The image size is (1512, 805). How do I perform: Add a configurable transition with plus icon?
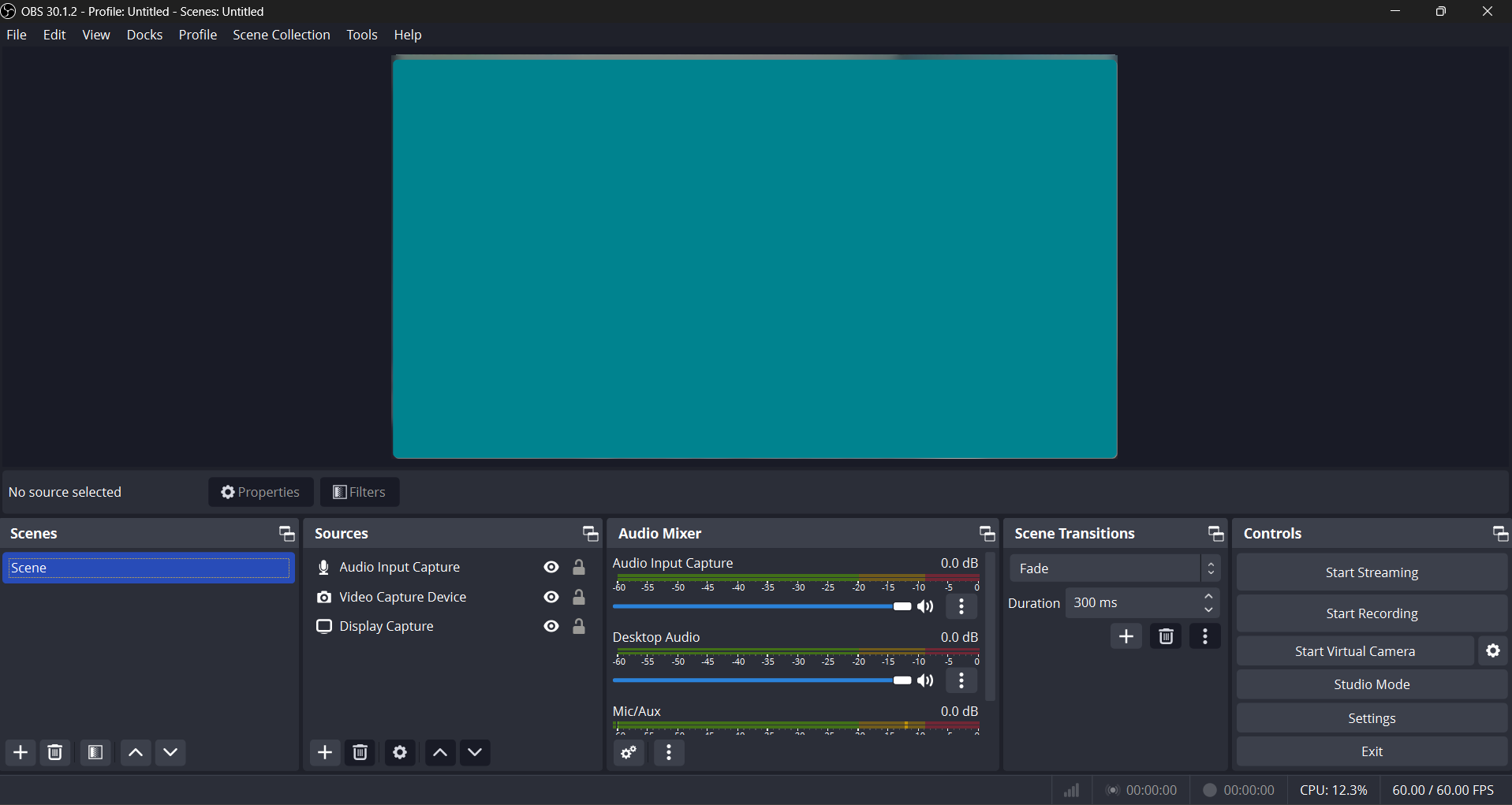point(1126,636)
